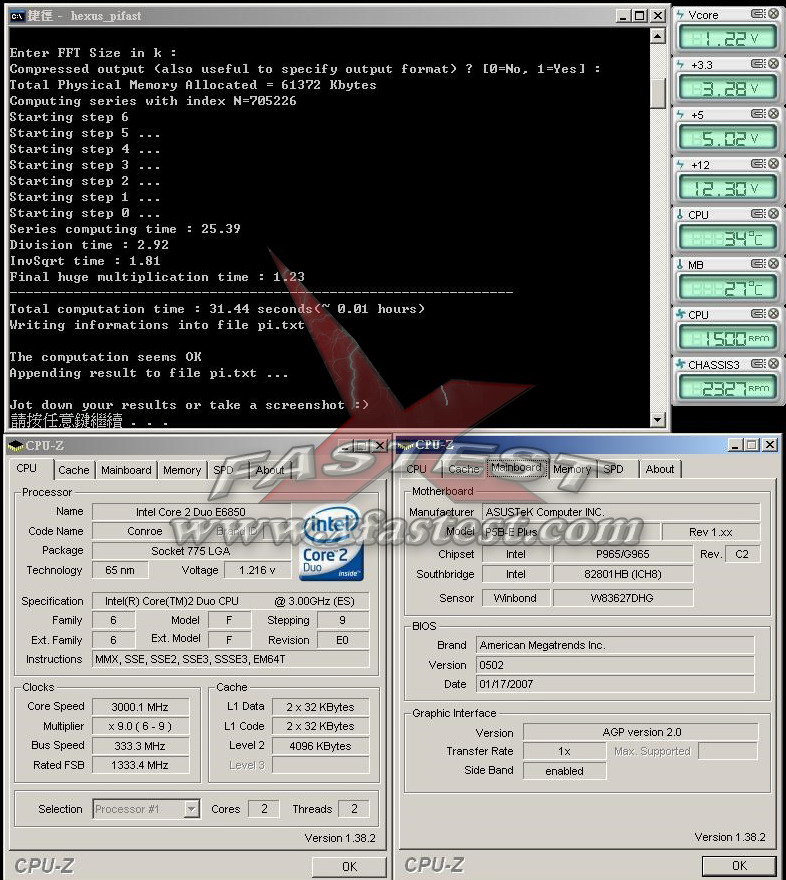The height and width of the screenshot is (880, 786).
Task: Click the left CPU-Z title bar icon
Action: click(x=16, y=446)
